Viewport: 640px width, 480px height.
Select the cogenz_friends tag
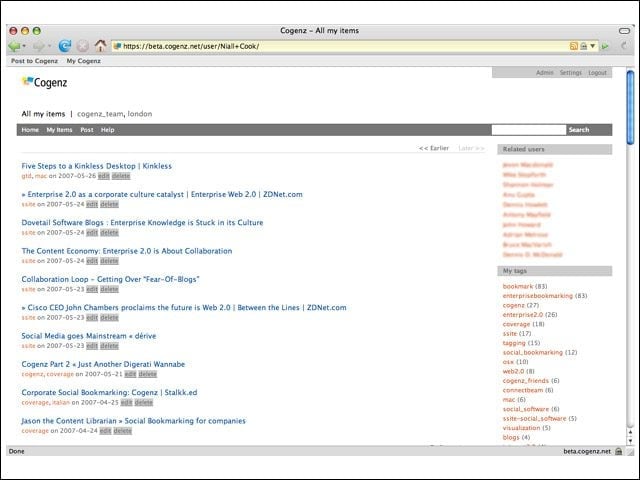point(525,380)
